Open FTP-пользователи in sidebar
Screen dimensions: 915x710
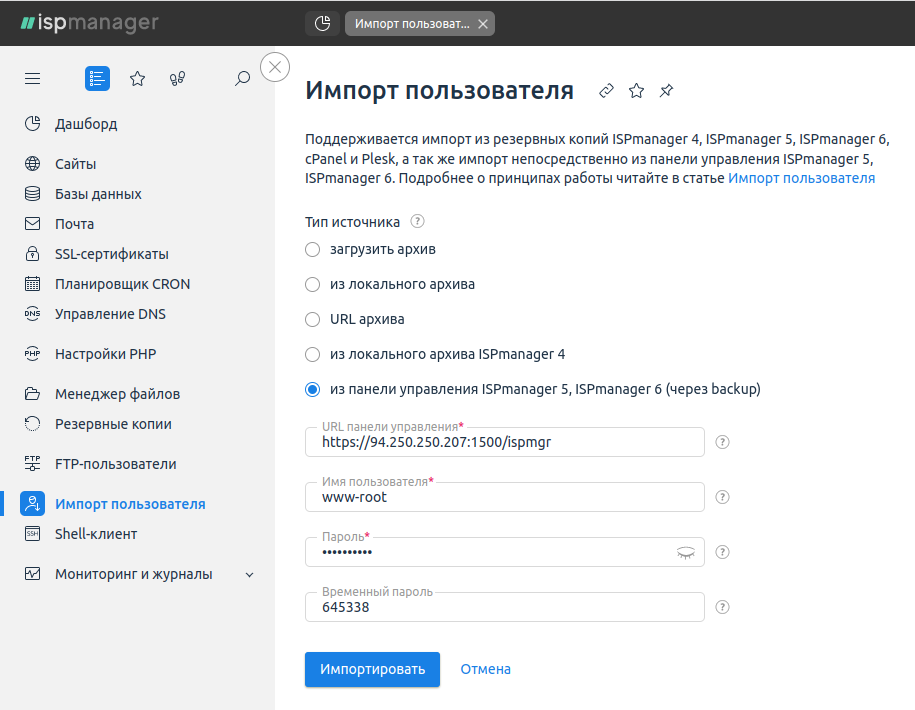(116, 464)
